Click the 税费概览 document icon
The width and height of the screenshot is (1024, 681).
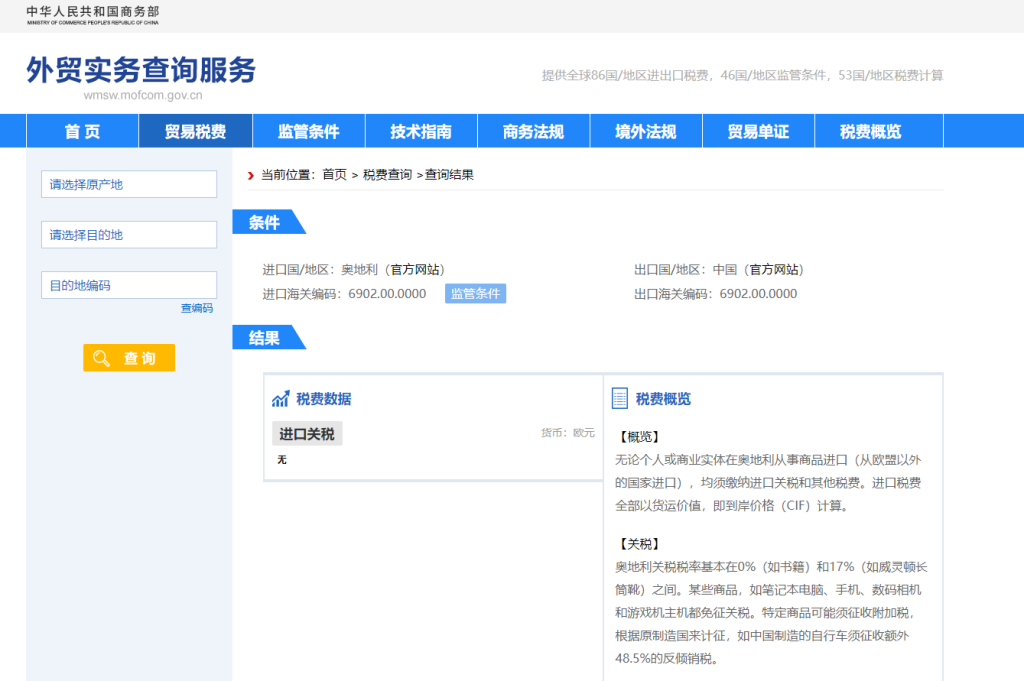[x=620, y=398]
